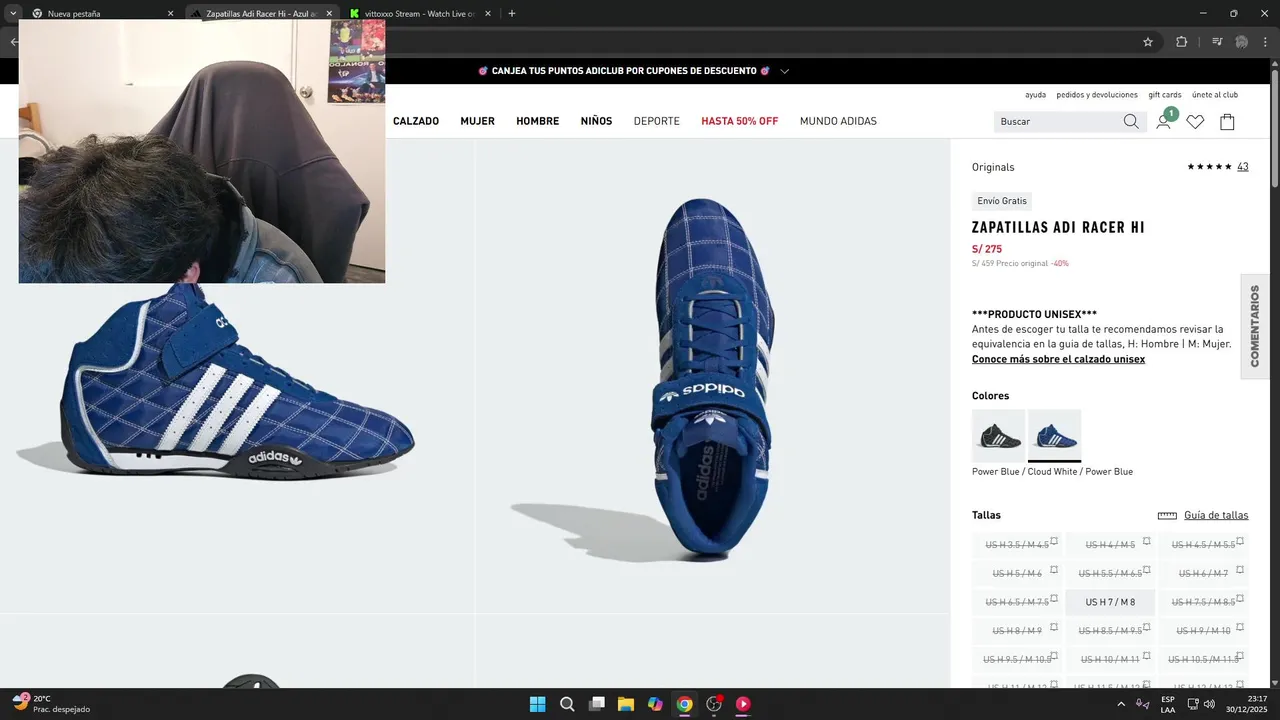Open Task View in the taskbar
Viewport: 1280px width, 720px height.
[x=596, y=704]
